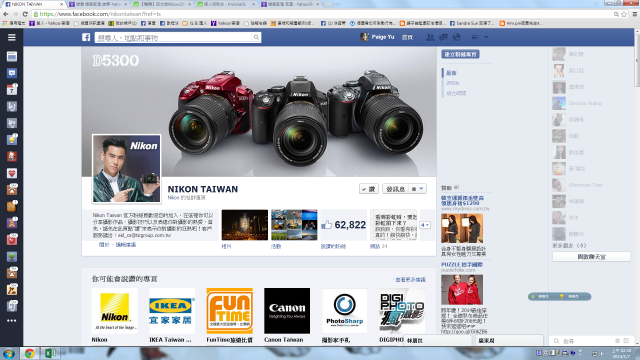The height and width of the screenshot is (360, 640).
Task: Click the thumbs-up icon beside 62,822
Action: [x=327, y=224]
